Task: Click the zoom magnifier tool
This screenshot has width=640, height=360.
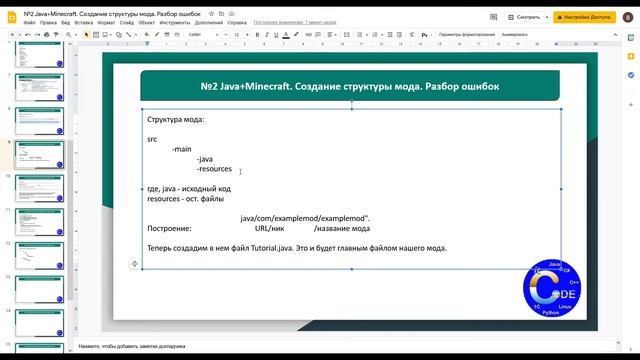Action: [69, 35]
